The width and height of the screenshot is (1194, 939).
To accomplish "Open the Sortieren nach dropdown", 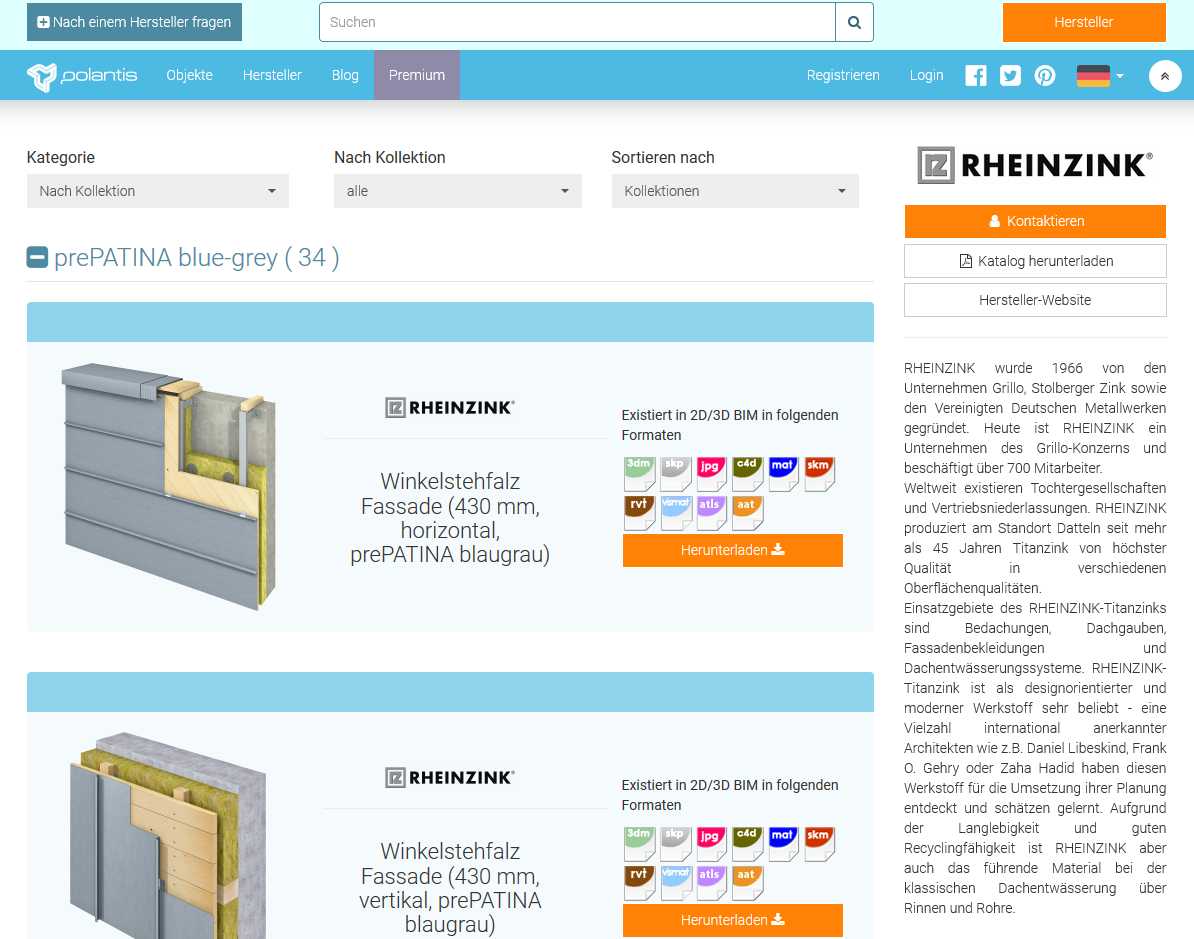I will (735, 191).
